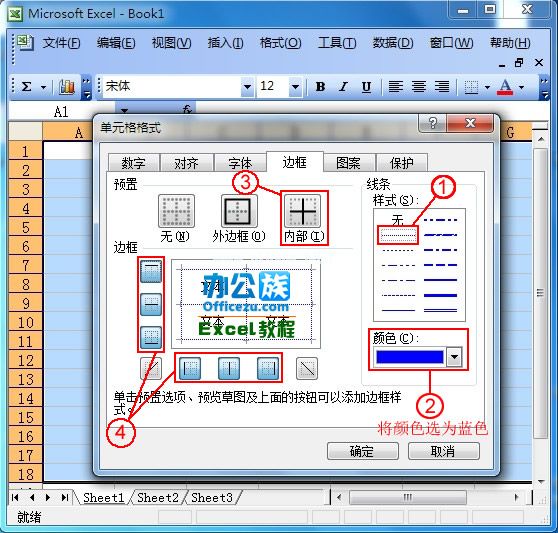This screenshot has width=558, height=533.
Task: Open the 数据(D) menu
Action: [x=393, y=43]
